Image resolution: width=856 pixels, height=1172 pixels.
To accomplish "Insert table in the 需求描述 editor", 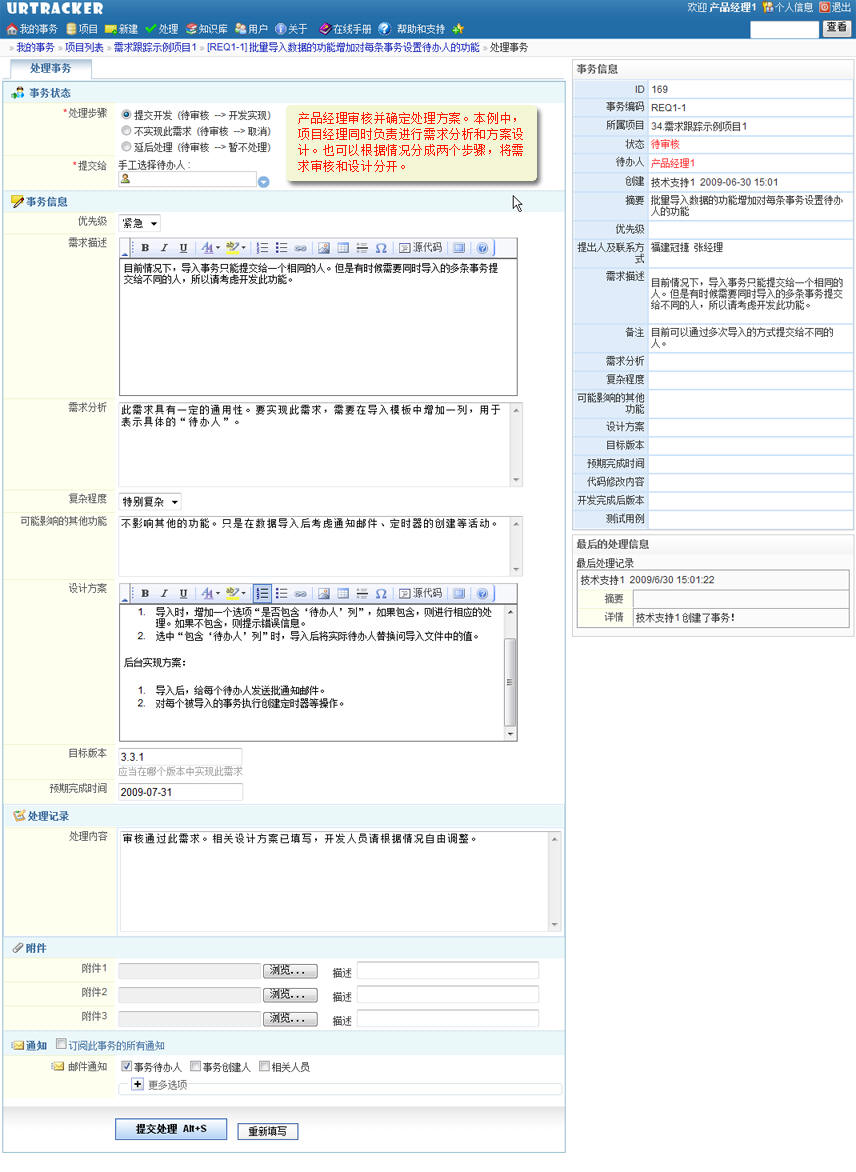I will [343, 248].
